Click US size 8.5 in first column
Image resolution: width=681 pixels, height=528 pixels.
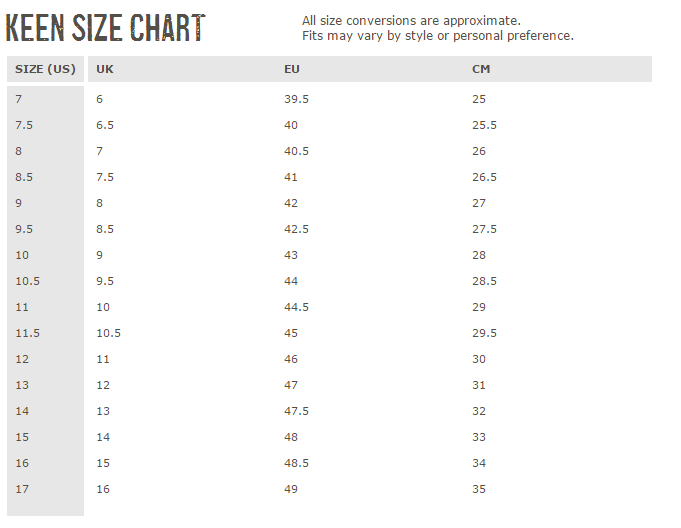(x=24, y=177)
